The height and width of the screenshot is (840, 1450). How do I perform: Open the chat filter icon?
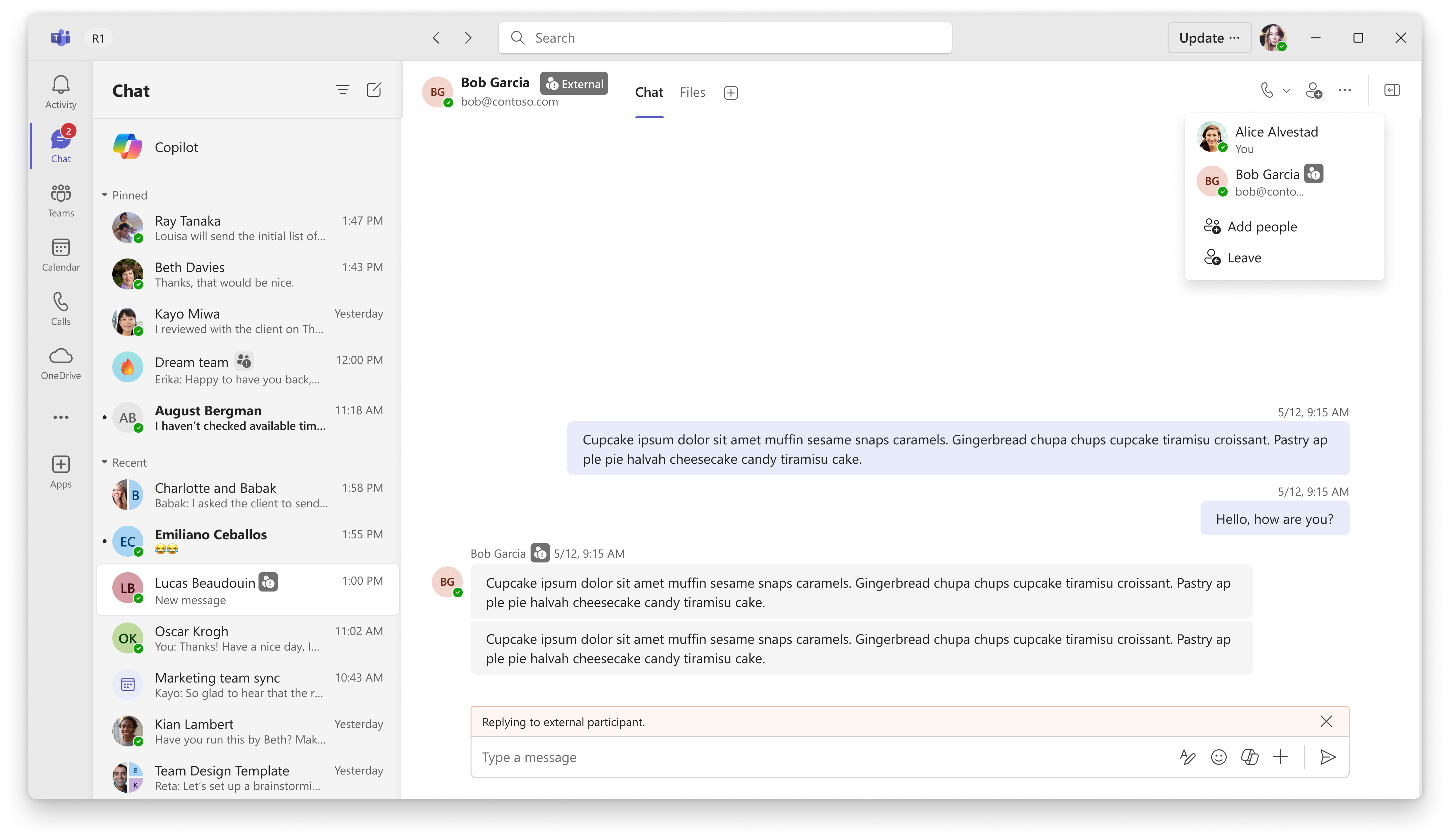[x=342, y=90]
